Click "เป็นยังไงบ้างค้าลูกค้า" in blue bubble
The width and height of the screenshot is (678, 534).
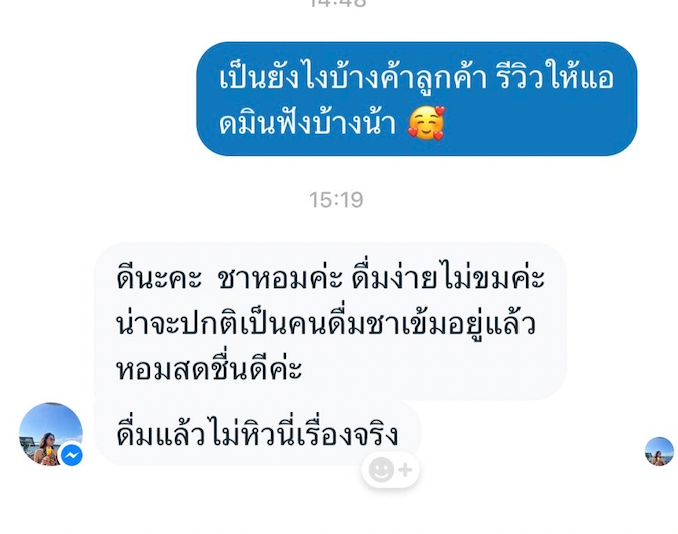(353, 78)
